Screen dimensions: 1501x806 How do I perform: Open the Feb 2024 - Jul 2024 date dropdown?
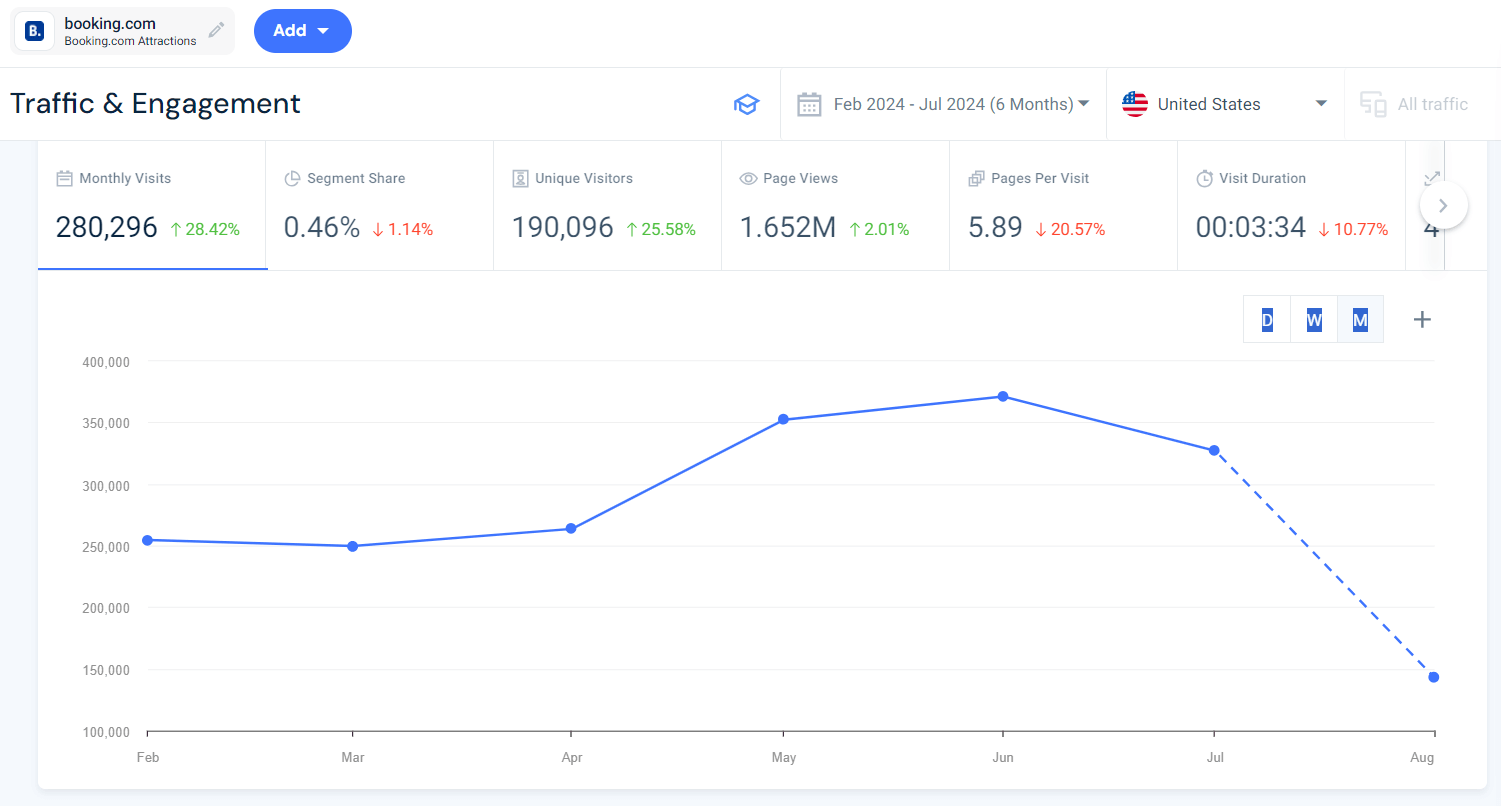[x=960, y=104]
